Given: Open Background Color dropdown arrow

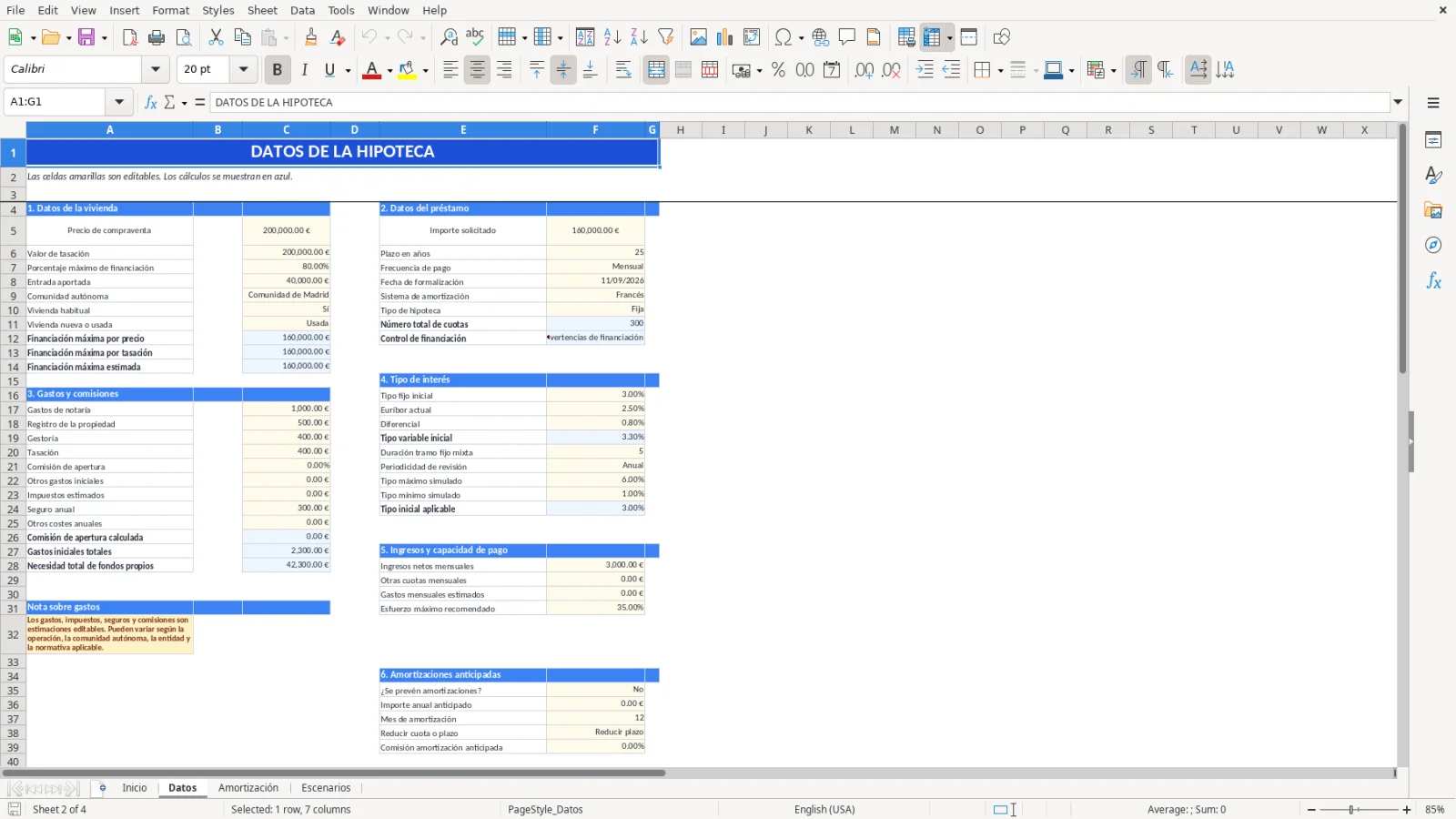Looking at the screenshot, I should 425,70.
